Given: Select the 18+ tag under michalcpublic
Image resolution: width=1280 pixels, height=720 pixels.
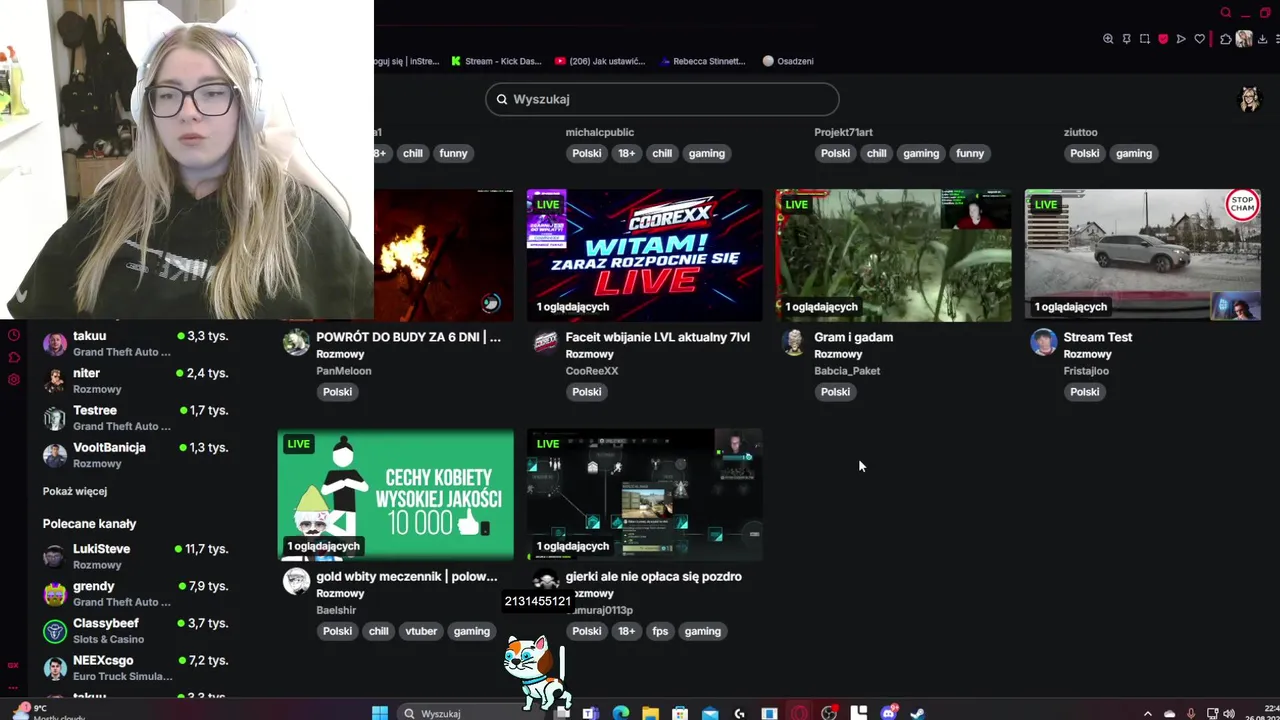Looking at the screenshot, I should [626, 153].
